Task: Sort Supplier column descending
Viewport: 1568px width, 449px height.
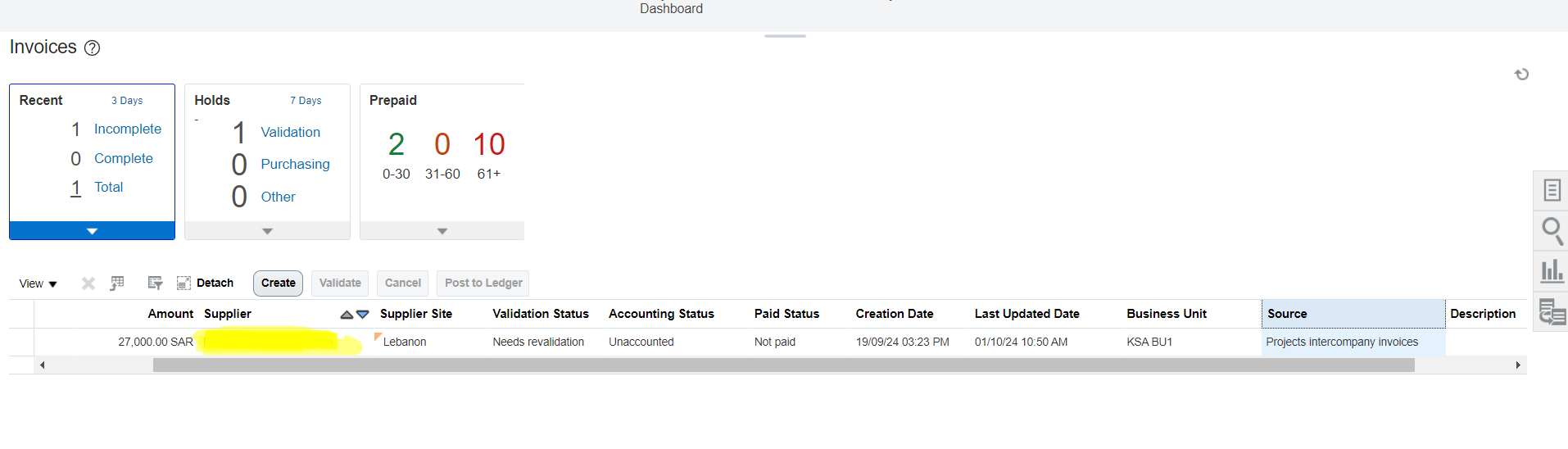Action: tap(363, 315)
